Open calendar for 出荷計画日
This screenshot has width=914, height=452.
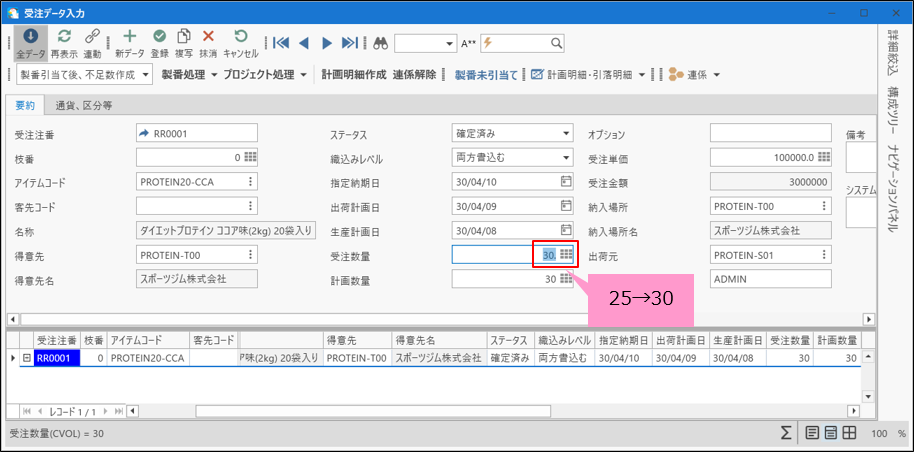565,206
